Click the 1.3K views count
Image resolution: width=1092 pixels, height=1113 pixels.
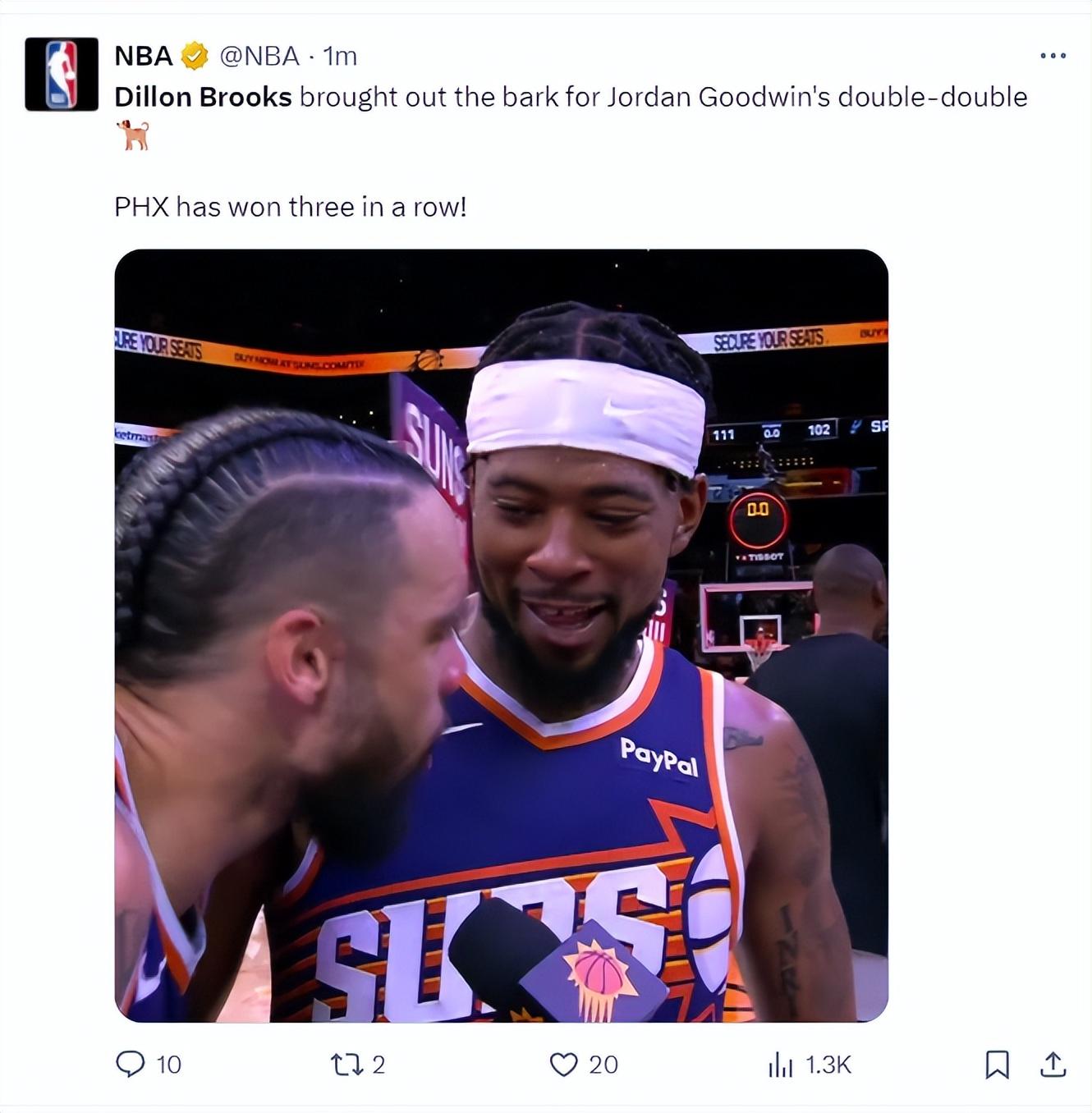coord(828,1065)
